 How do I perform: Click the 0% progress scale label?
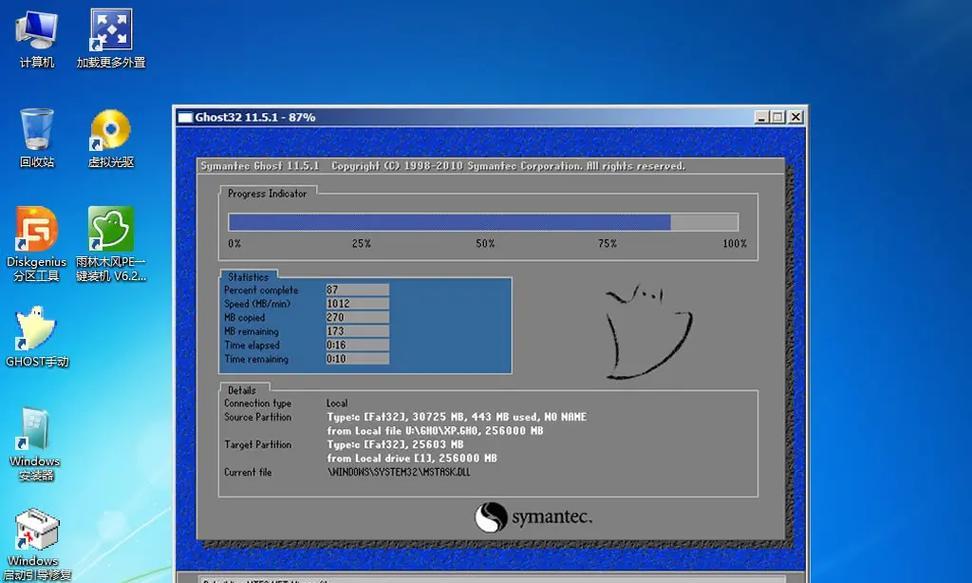[x=234, y=244]
